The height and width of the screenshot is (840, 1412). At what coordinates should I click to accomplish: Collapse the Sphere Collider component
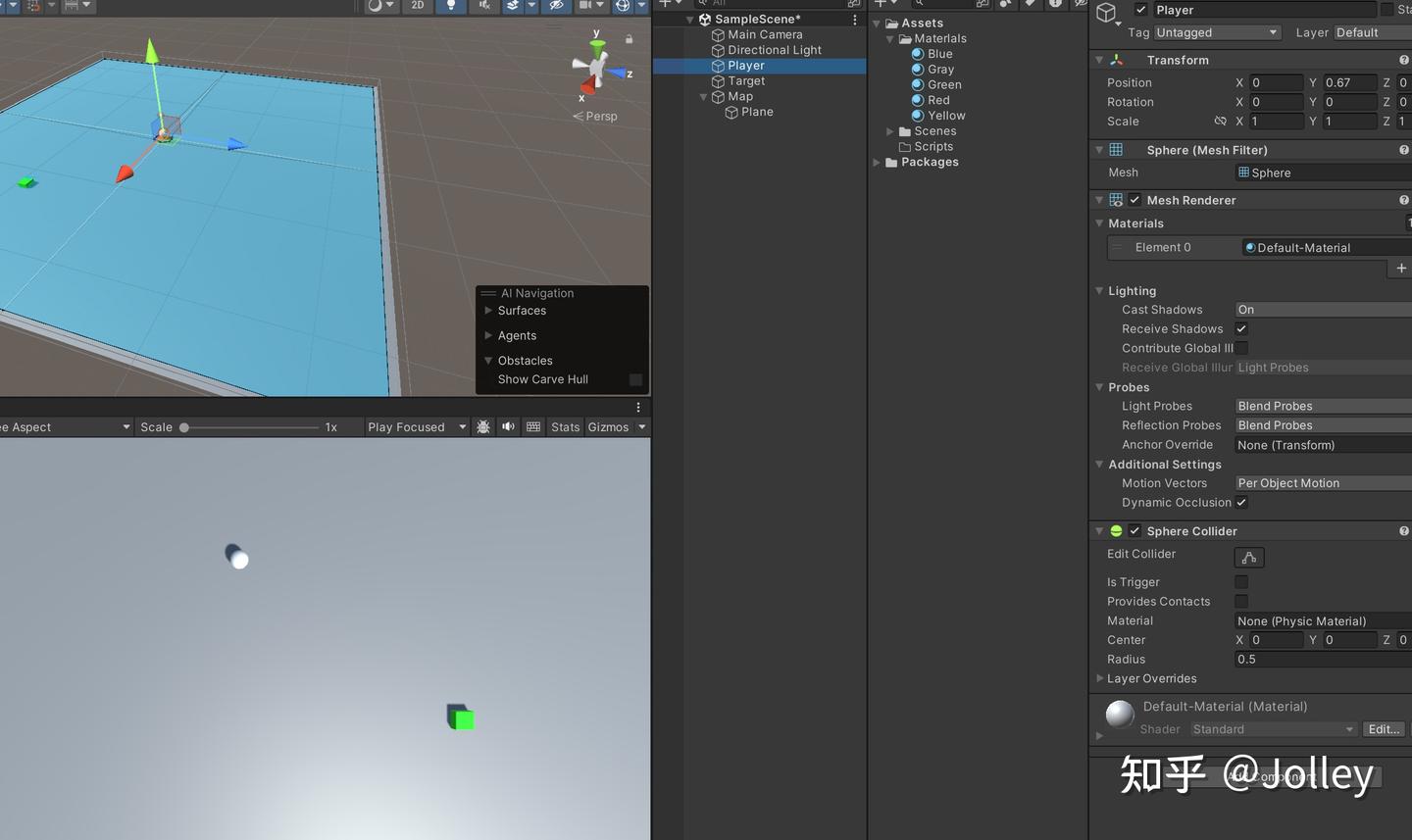click(x=1099, y=530)
